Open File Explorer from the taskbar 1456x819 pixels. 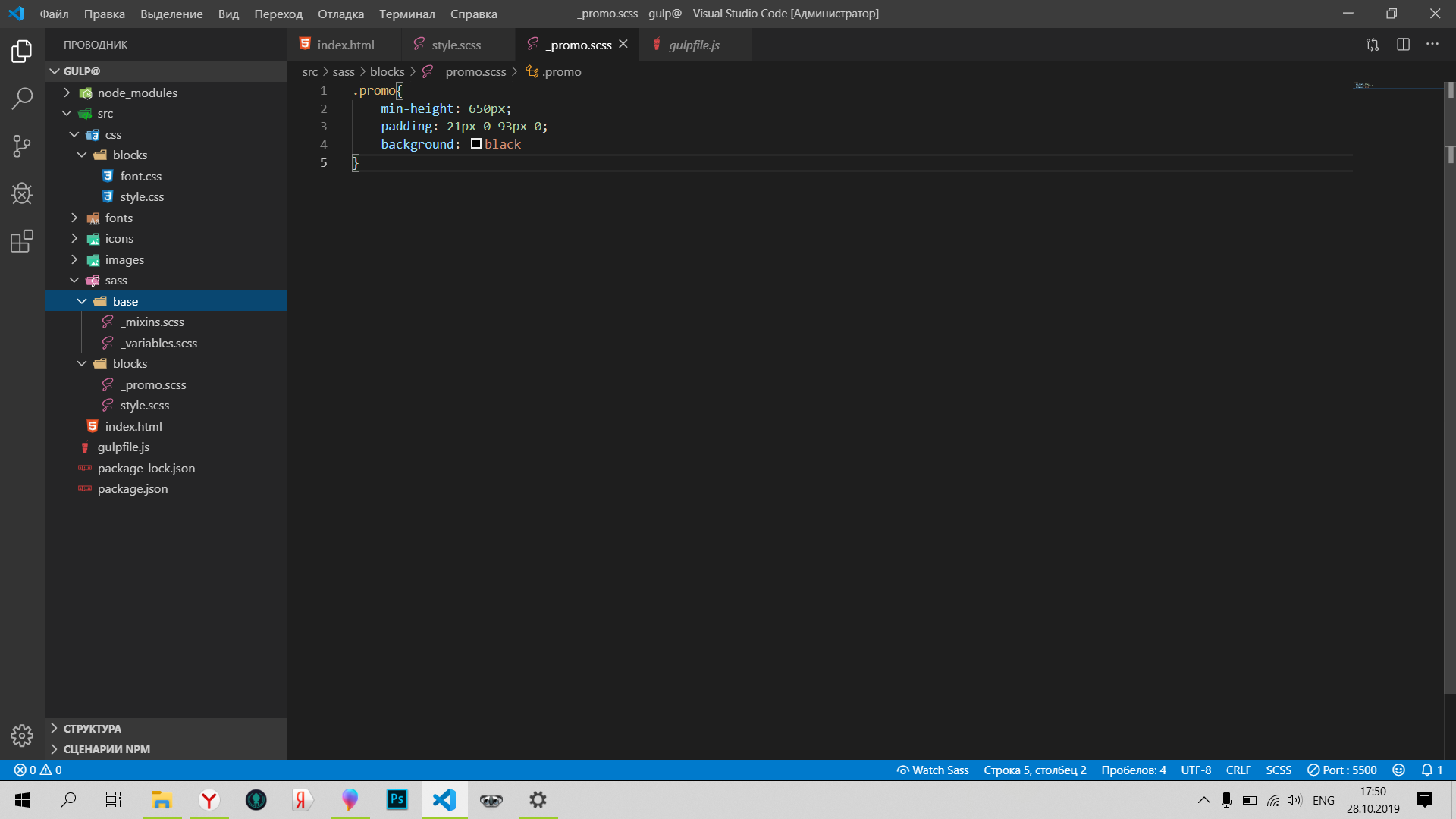tap(162, 799)
